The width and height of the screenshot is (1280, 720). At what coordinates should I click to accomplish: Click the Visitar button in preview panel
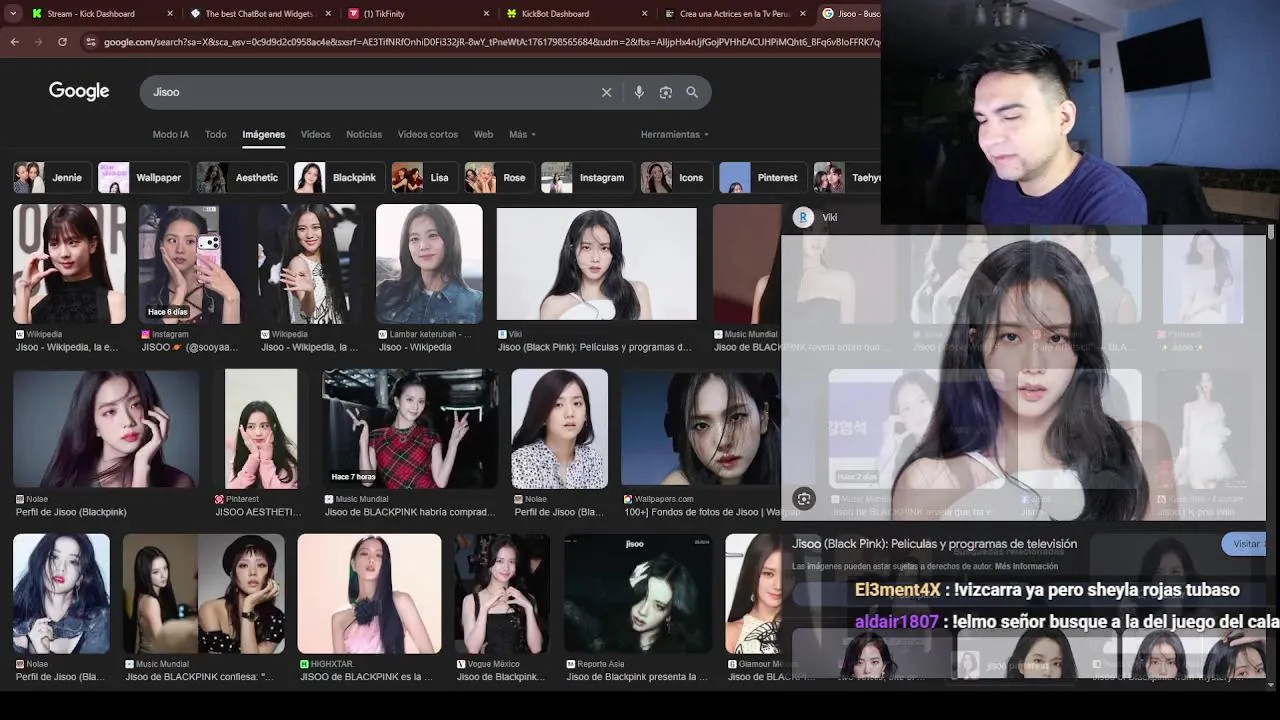1246,544
